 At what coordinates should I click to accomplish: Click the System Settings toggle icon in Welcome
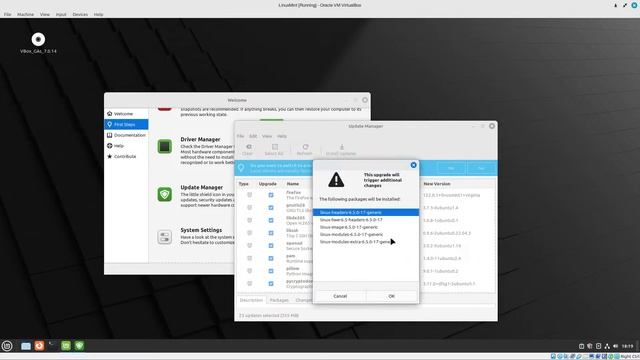click(164, 237)
